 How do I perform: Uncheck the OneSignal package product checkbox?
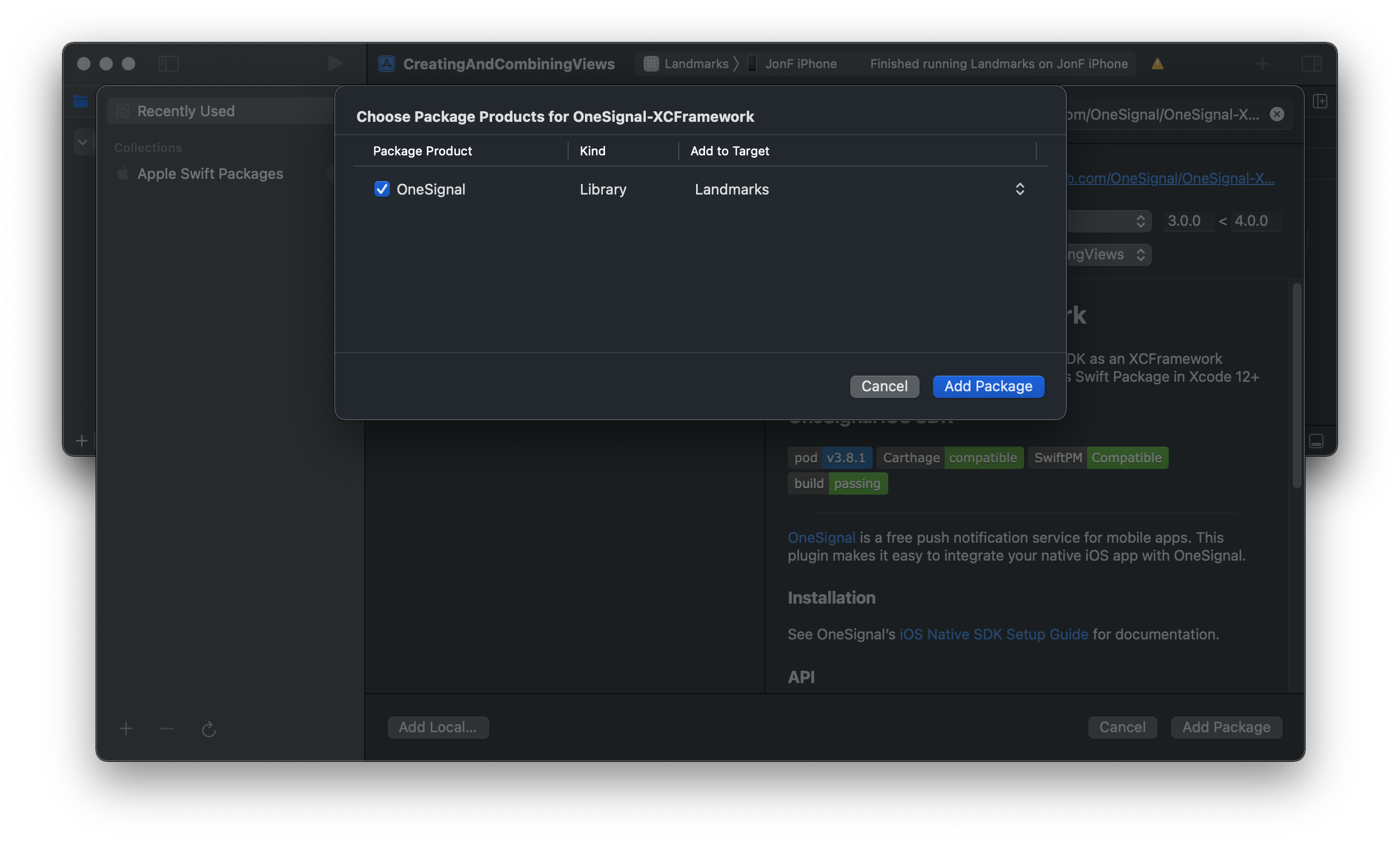point(382,189)
